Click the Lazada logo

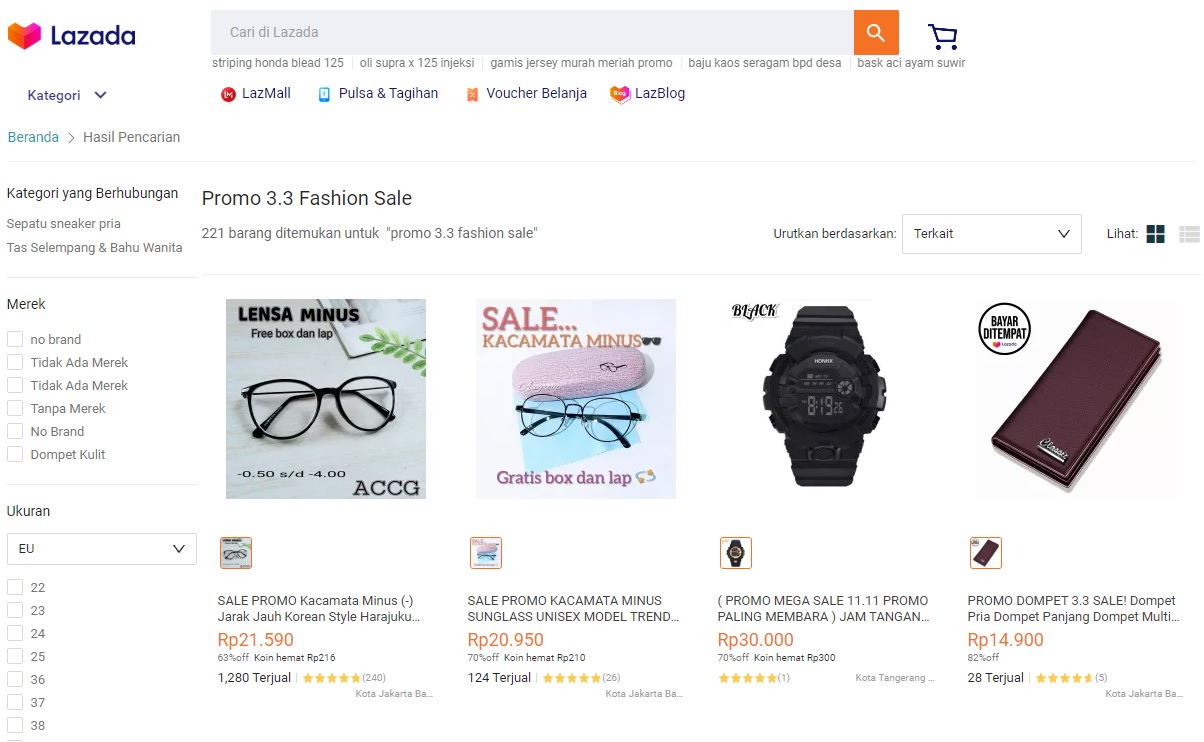pyautogui.click(x=70, y=33)
